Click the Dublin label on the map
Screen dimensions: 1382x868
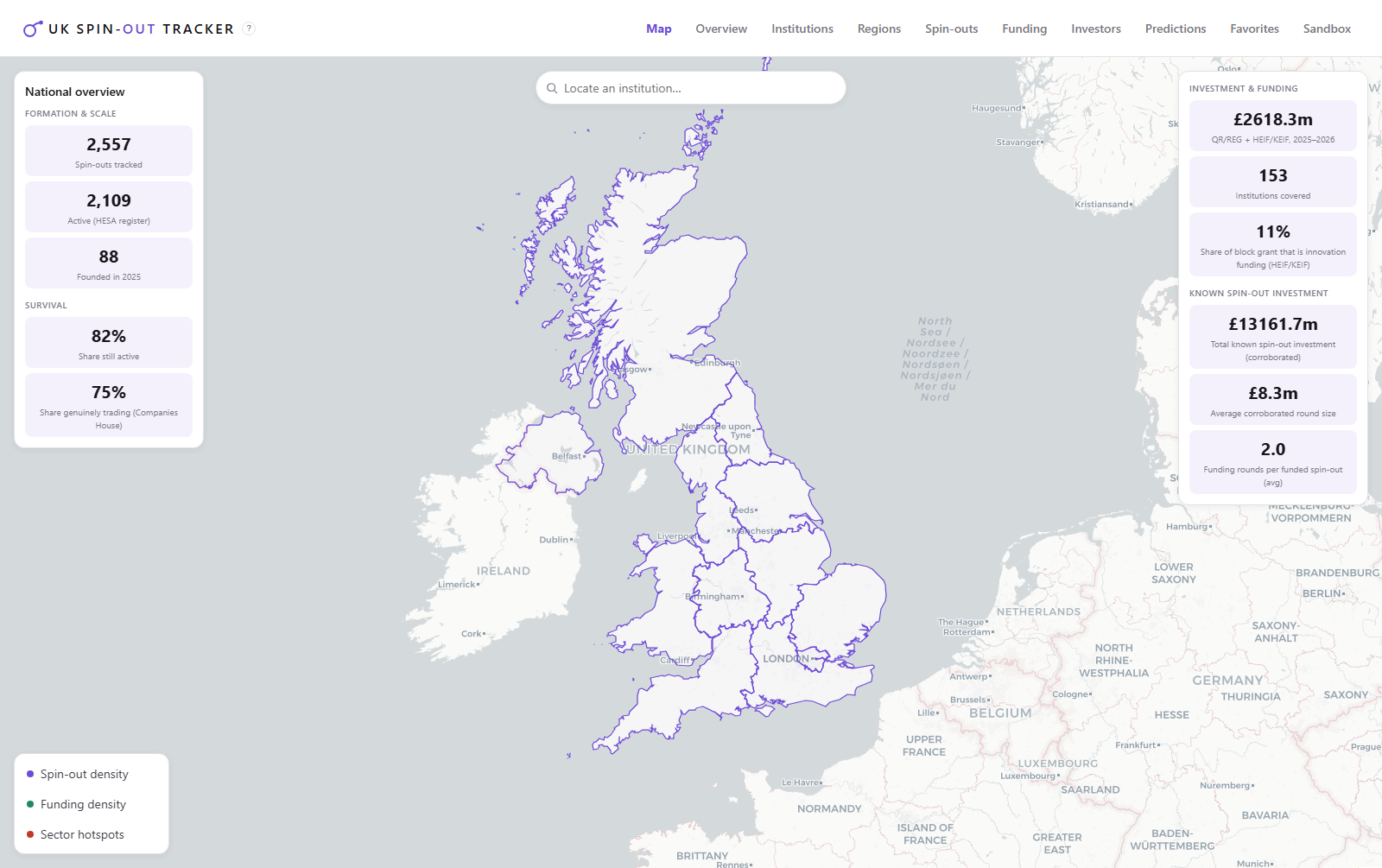(x=554, y=540)
